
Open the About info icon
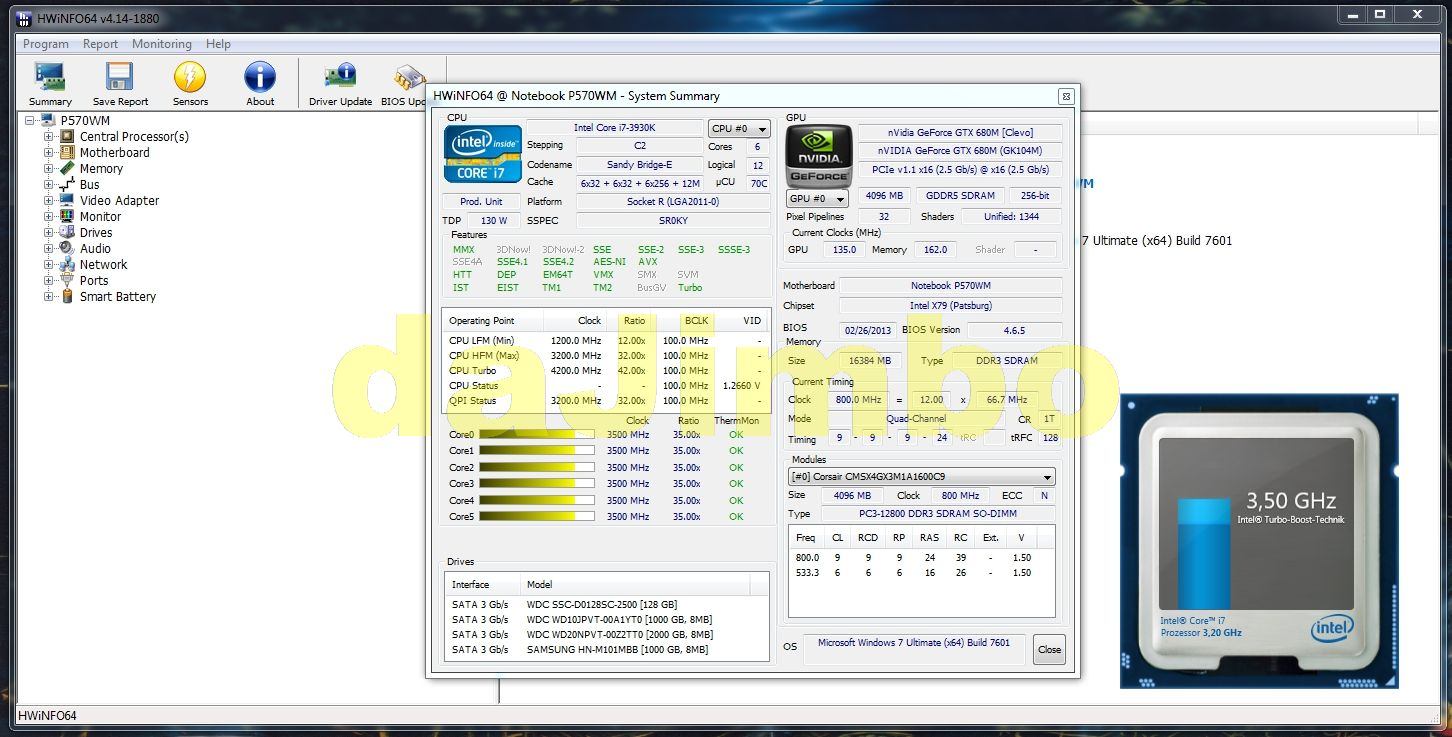[260, 77]
